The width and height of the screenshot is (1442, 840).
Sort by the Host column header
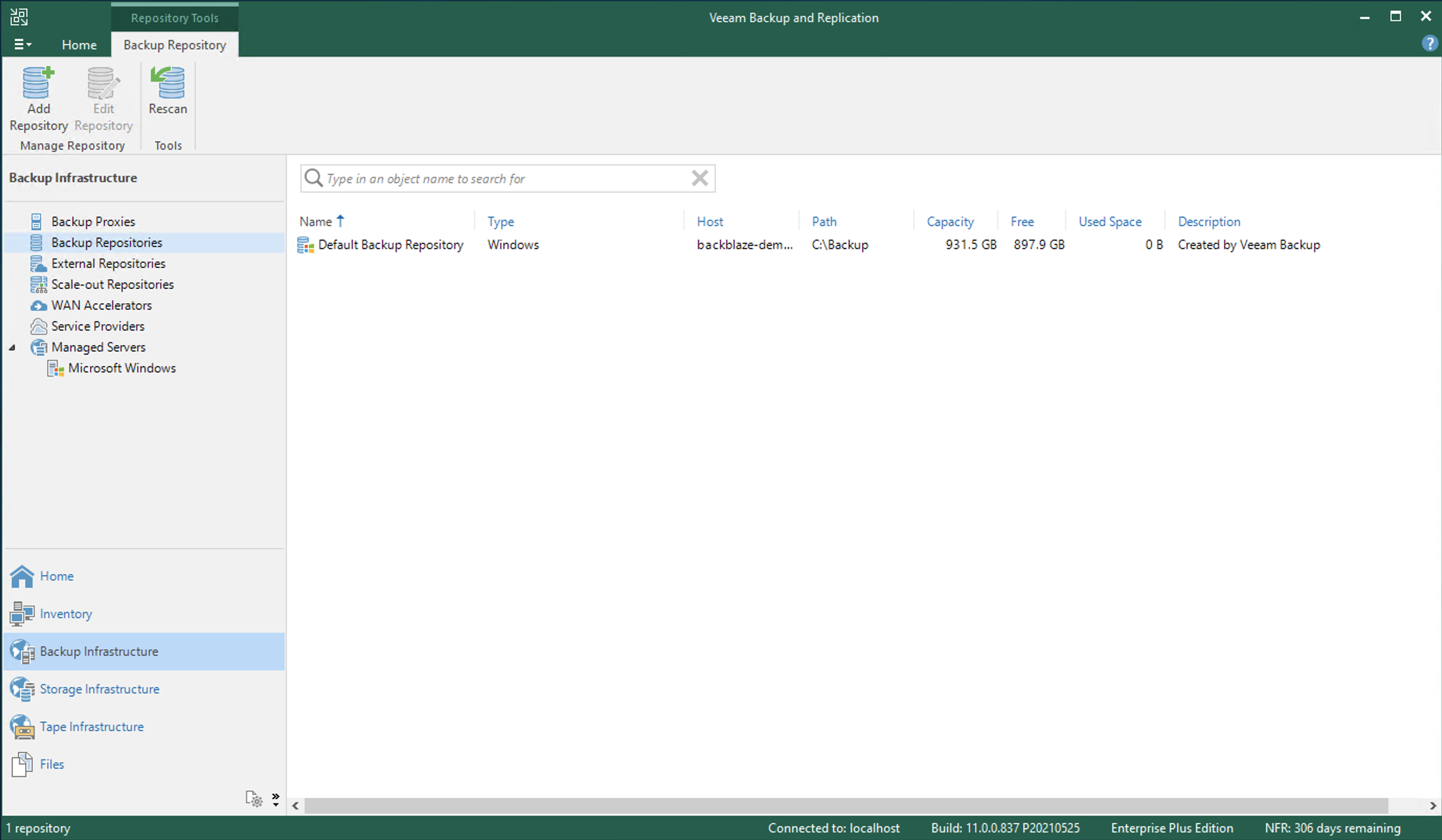[710, 221]
